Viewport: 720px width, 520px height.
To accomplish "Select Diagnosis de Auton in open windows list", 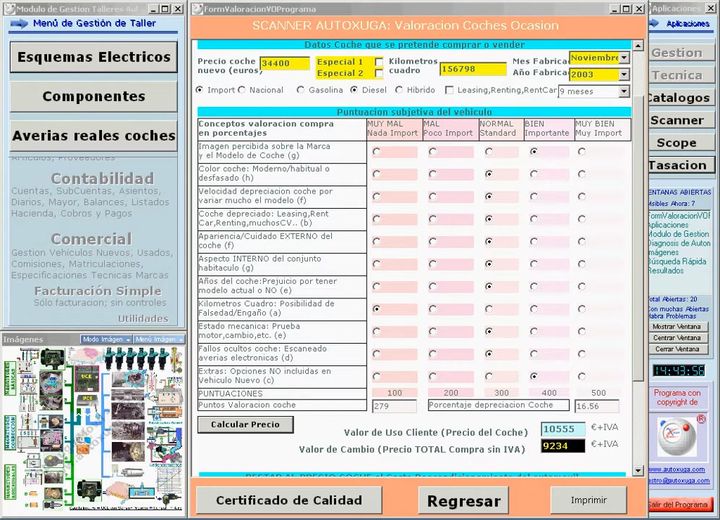I will (679, 243).
